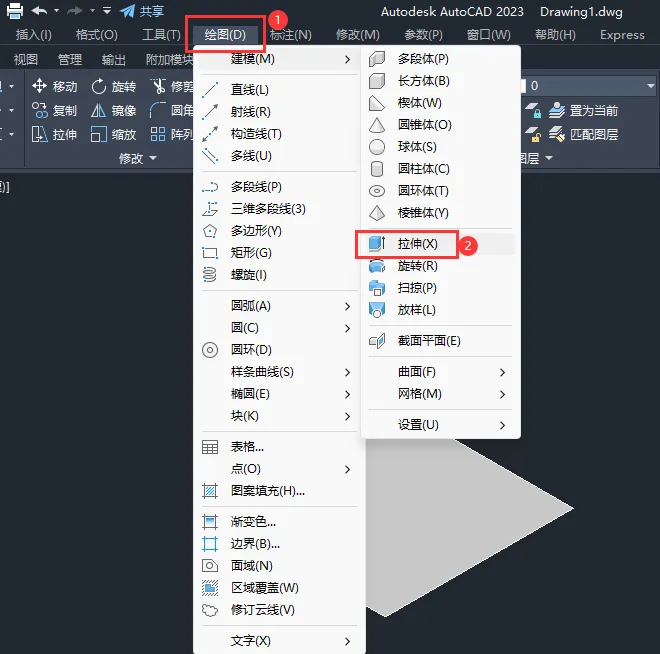
Task: Click the 复制 copy tool icon
Action: (40, 110)
